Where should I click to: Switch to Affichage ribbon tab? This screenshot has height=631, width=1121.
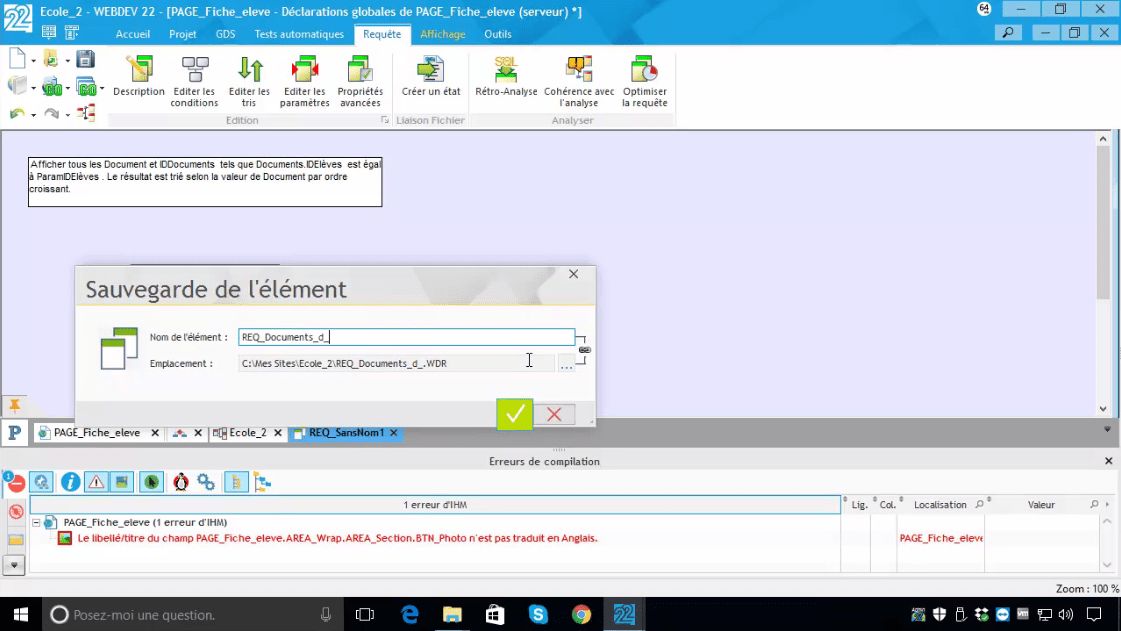point(443,34)
